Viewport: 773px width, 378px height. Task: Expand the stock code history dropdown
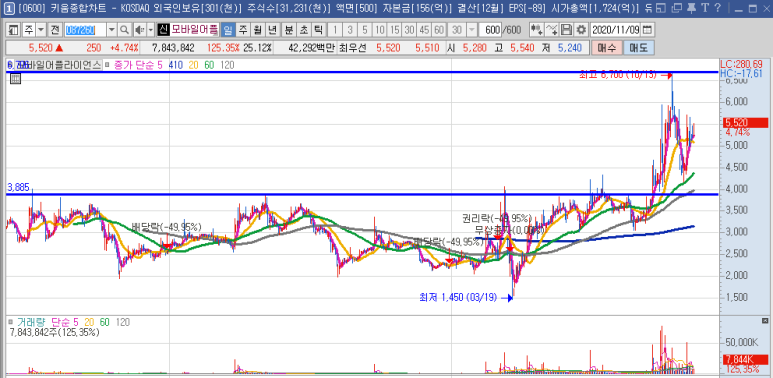coord(112,30)
